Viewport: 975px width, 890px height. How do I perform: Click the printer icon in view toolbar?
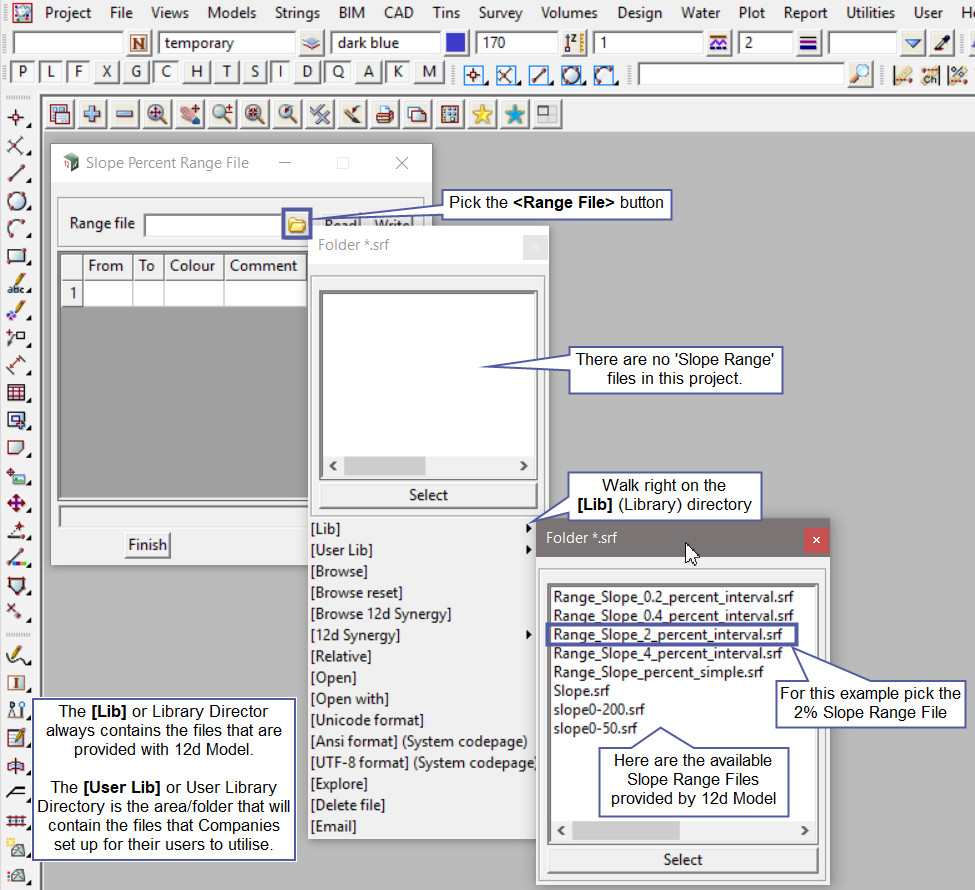click(384, 115)
